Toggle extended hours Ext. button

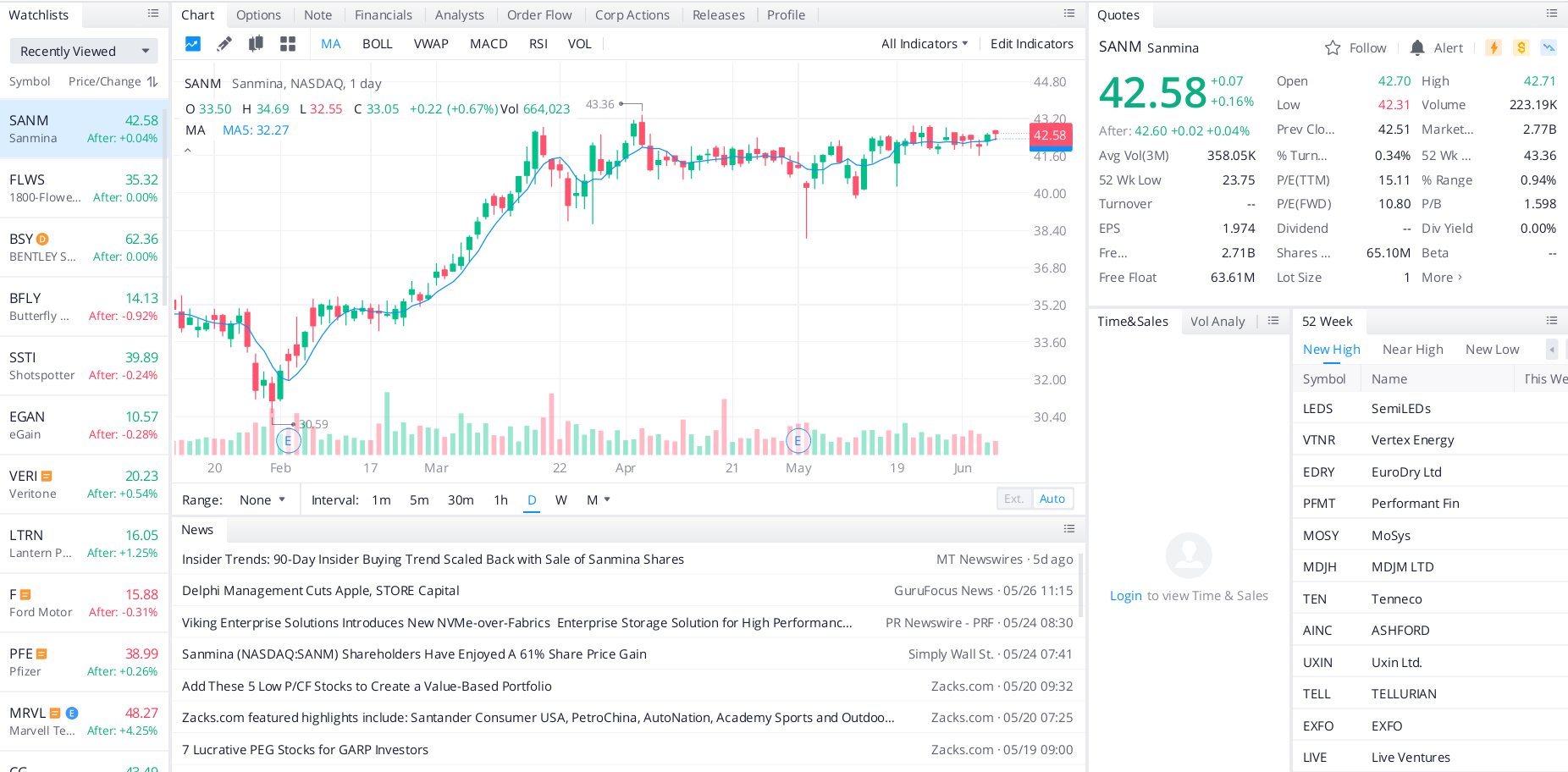[1014, 499]
